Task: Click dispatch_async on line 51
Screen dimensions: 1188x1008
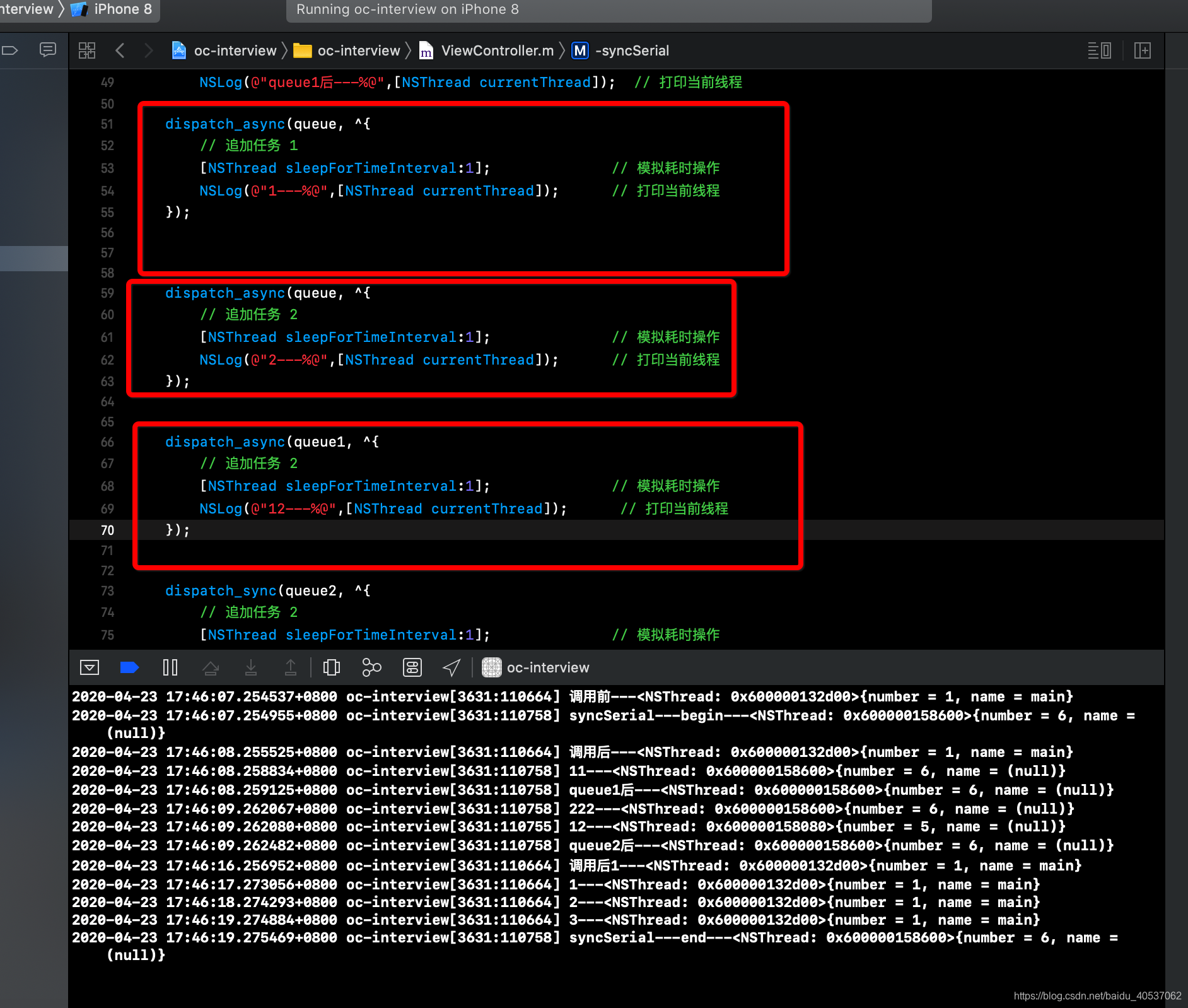Action: click(225, 124)
